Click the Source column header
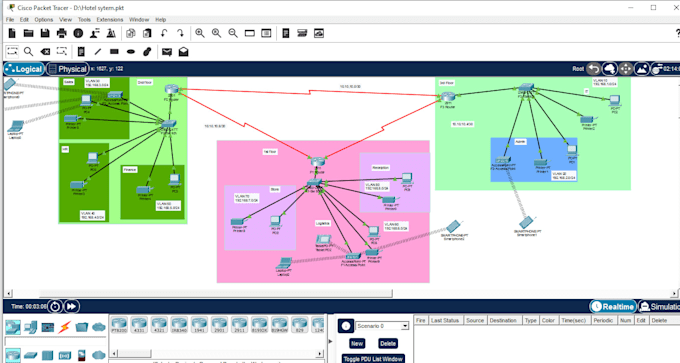Image resolution: width=680 pixels, height=363 pixels. click(474, 320)
